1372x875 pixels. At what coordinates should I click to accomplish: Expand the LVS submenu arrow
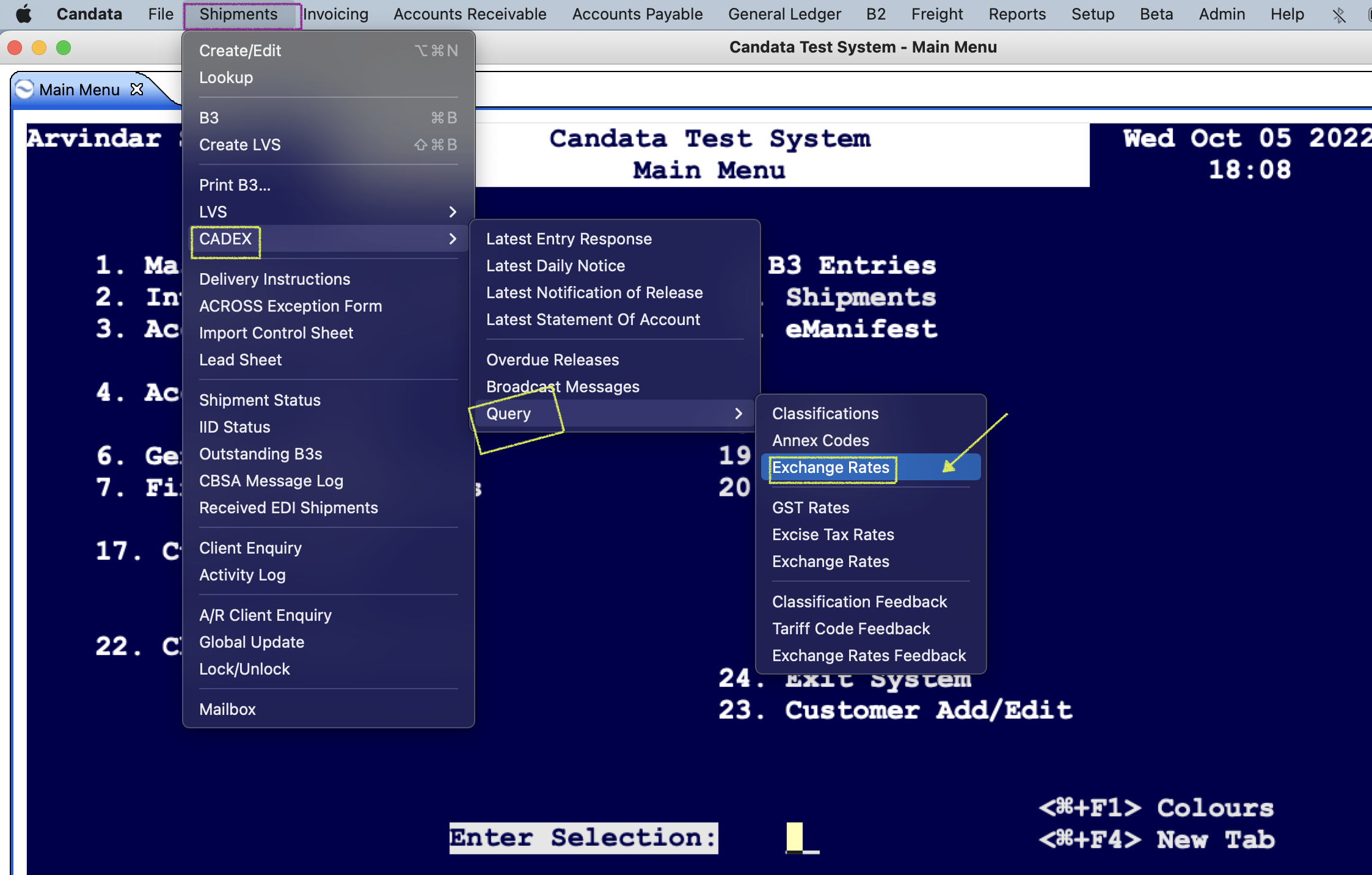[453, 212]
